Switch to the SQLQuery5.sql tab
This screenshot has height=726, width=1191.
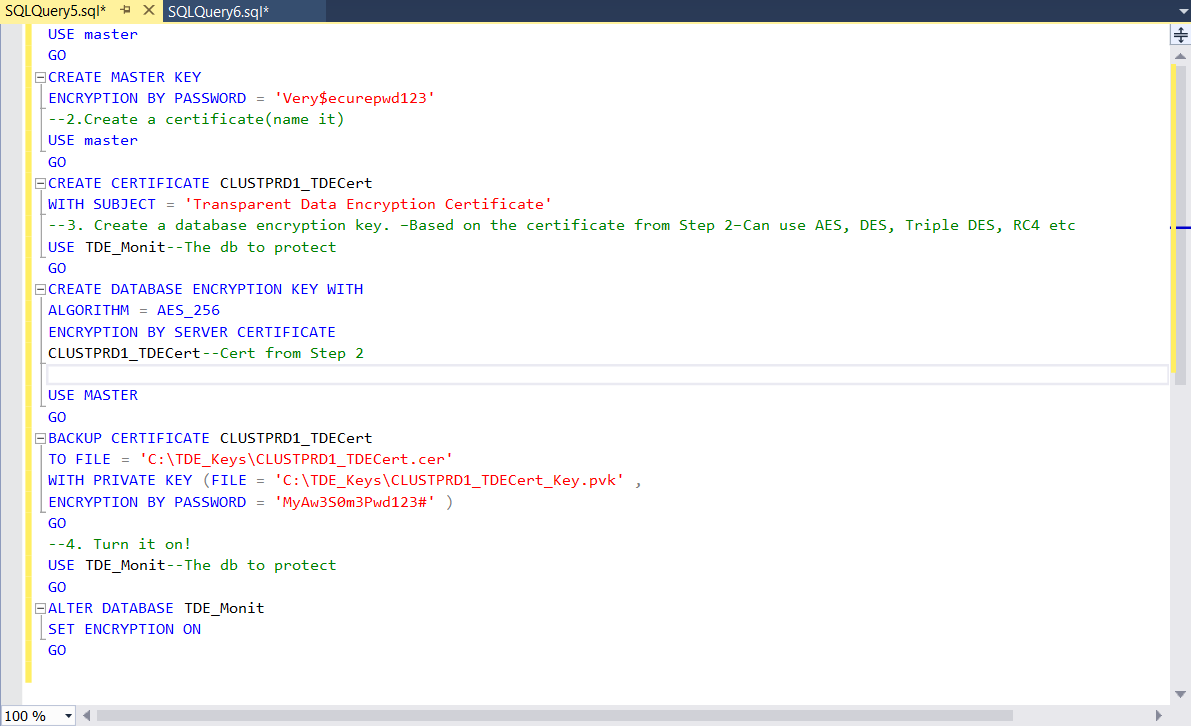pyautogui.click(x=55, y=11)
